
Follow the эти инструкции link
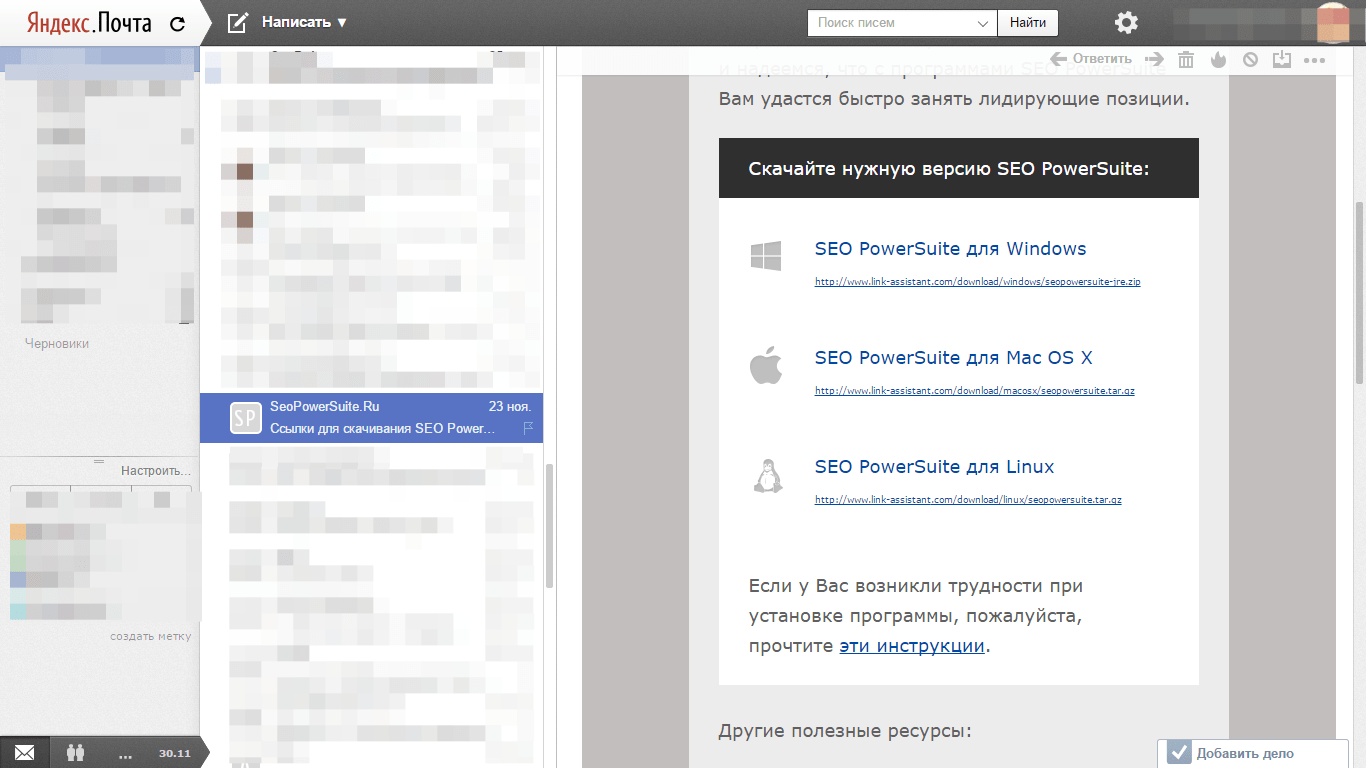tap(912, 646)
